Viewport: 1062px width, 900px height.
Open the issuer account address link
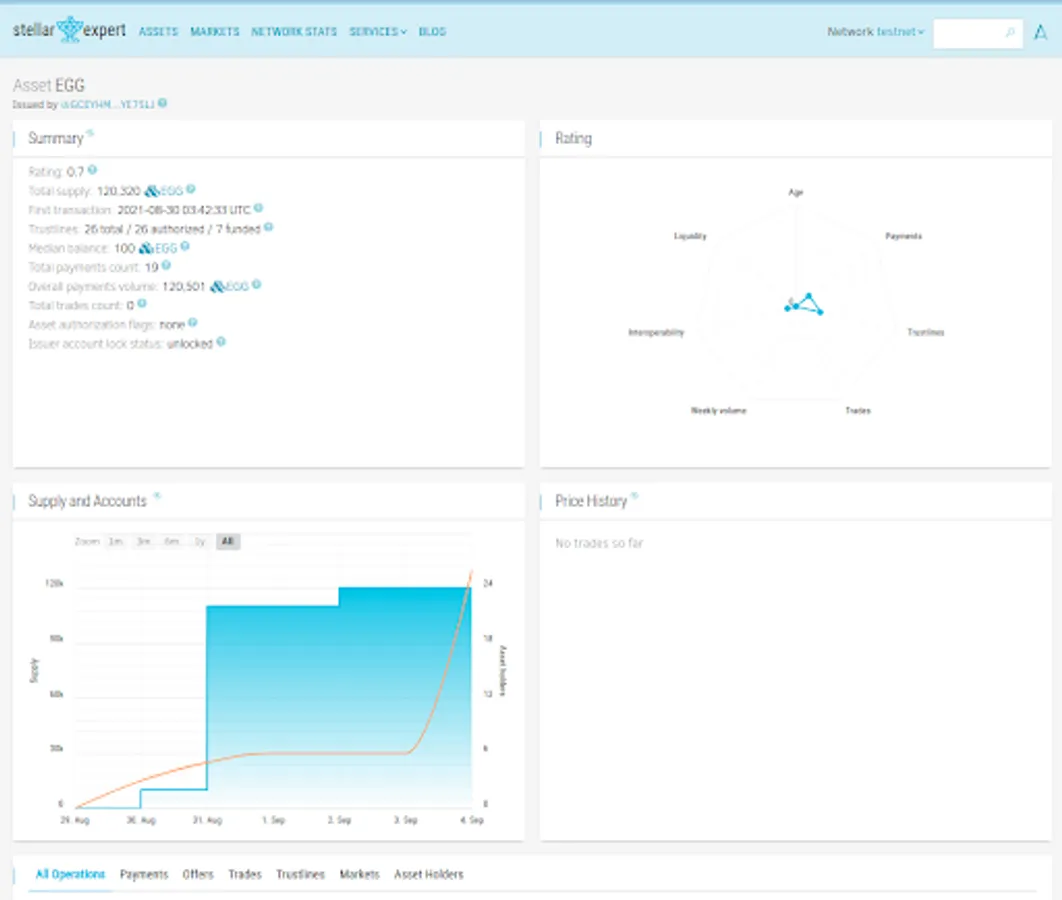coord(108,104)
